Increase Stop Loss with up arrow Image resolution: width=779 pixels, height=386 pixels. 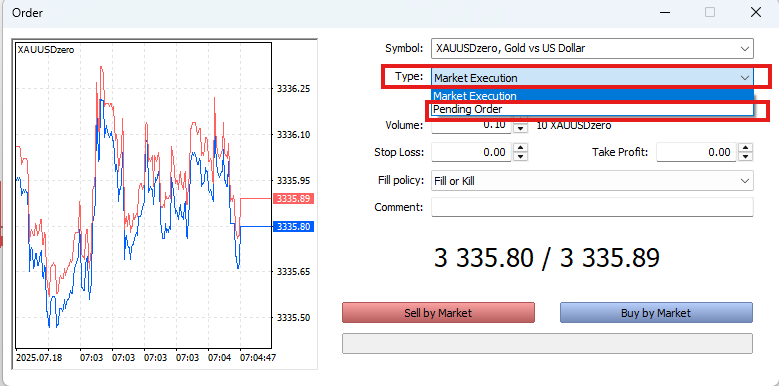[520, 148]
